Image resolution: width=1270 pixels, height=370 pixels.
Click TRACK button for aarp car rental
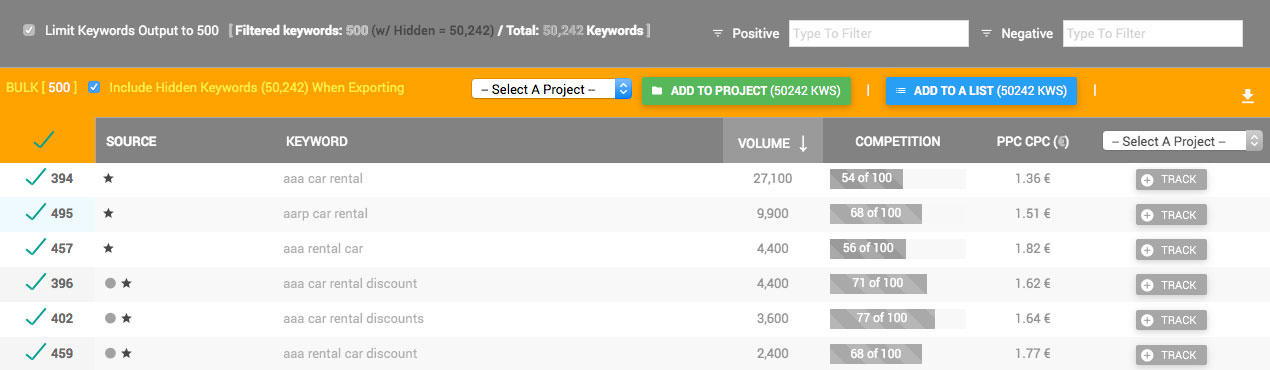point(1171,215)
